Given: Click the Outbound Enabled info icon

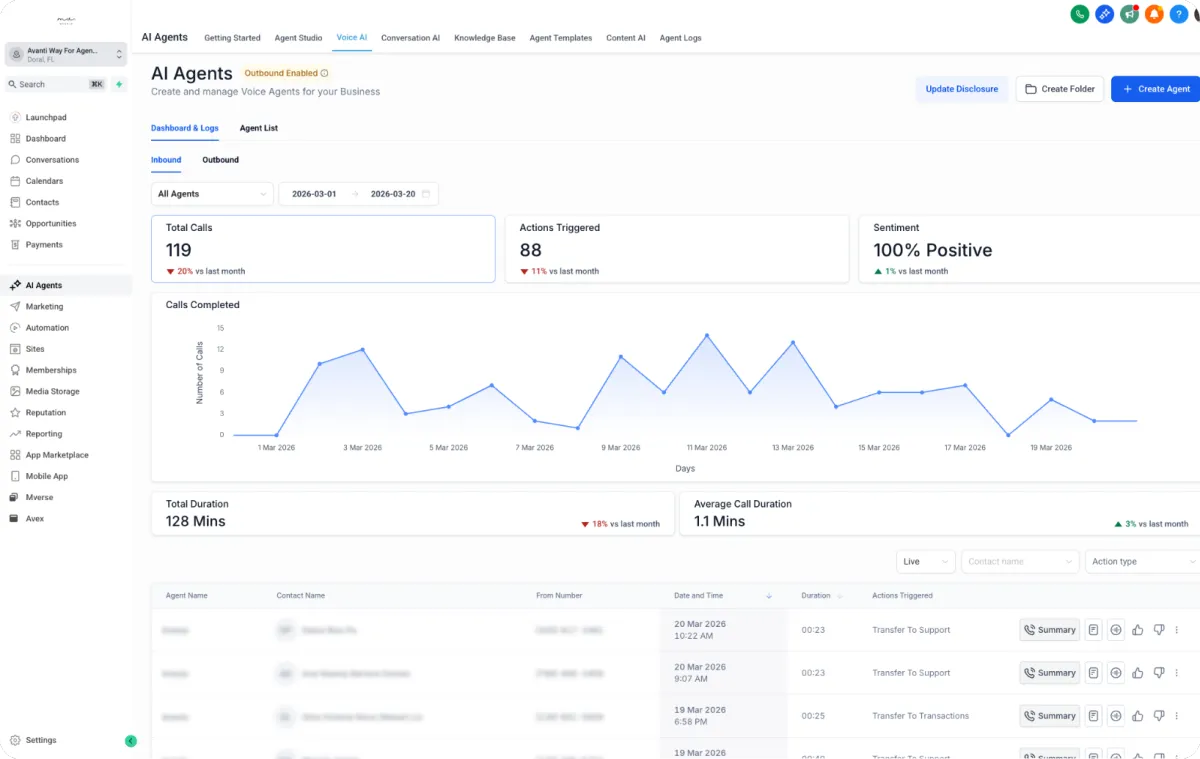Looking at the screenshot, I should tap(324, 73).
